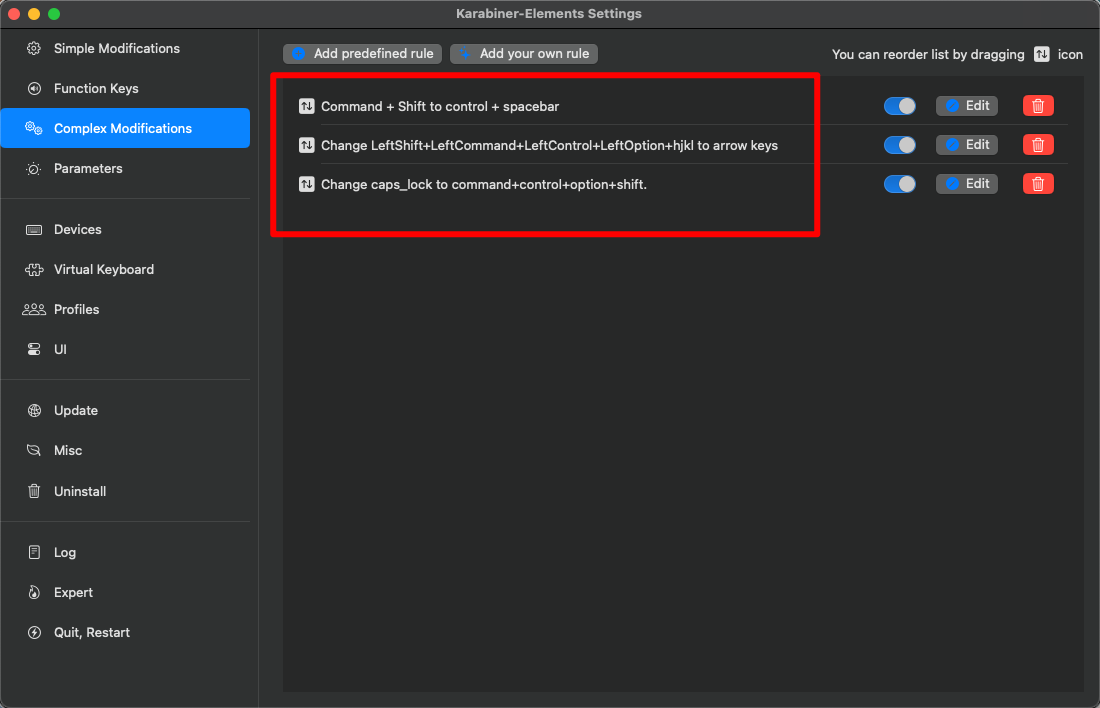
Task: Open the UI settings entry
Action: (125, 349)
